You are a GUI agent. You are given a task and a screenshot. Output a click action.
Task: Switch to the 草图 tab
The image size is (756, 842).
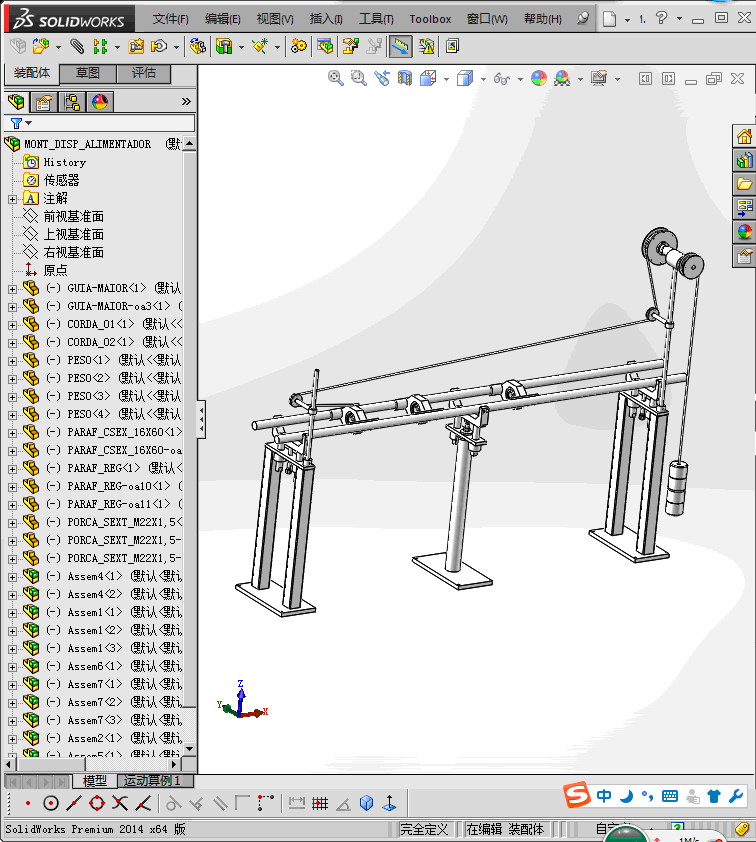[88, 73]
